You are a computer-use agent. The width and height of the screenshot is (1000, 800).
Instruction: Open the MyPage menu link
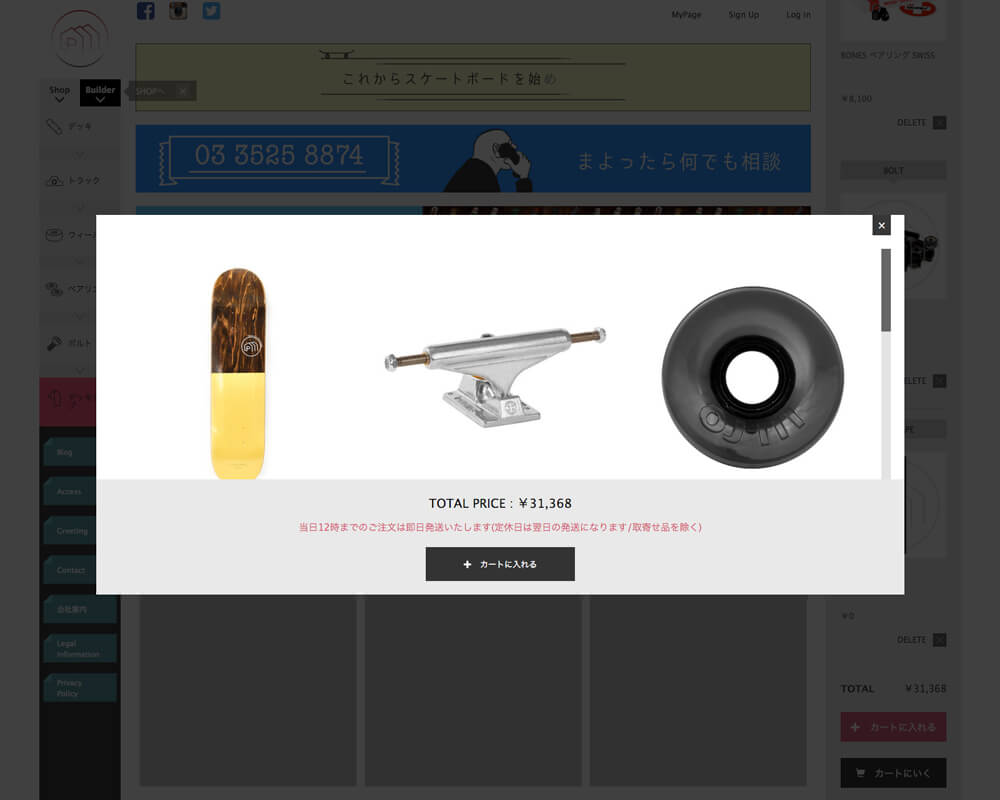click(x=686, y=15)
